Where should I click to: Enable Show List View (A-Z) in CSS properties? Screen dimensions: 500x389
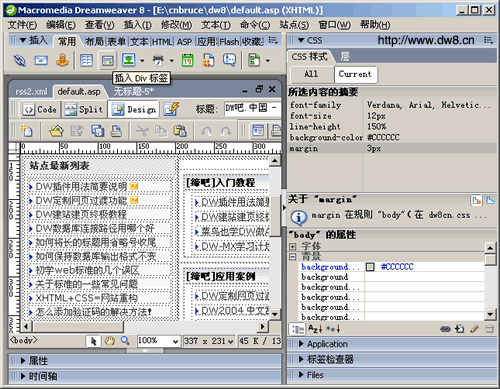pyautogui.click(x=315, y=329)
